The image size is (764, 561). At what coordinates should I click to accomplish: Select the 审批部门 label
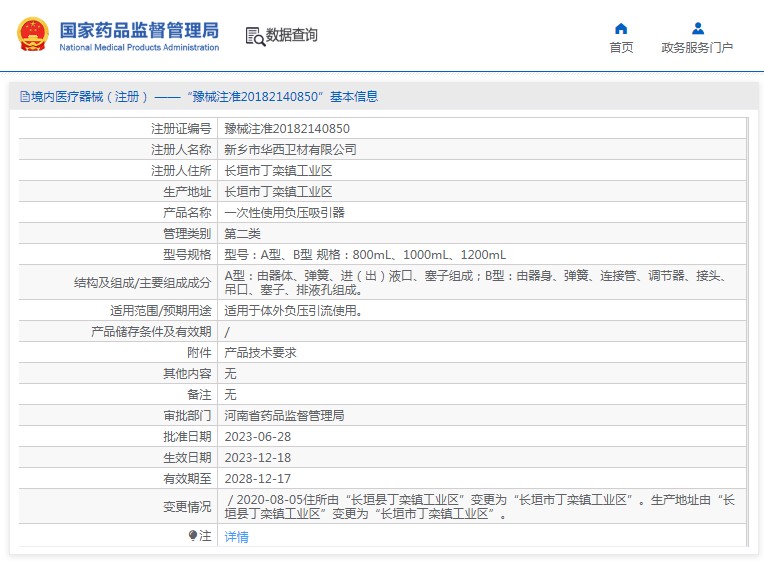tap(187, 415)
